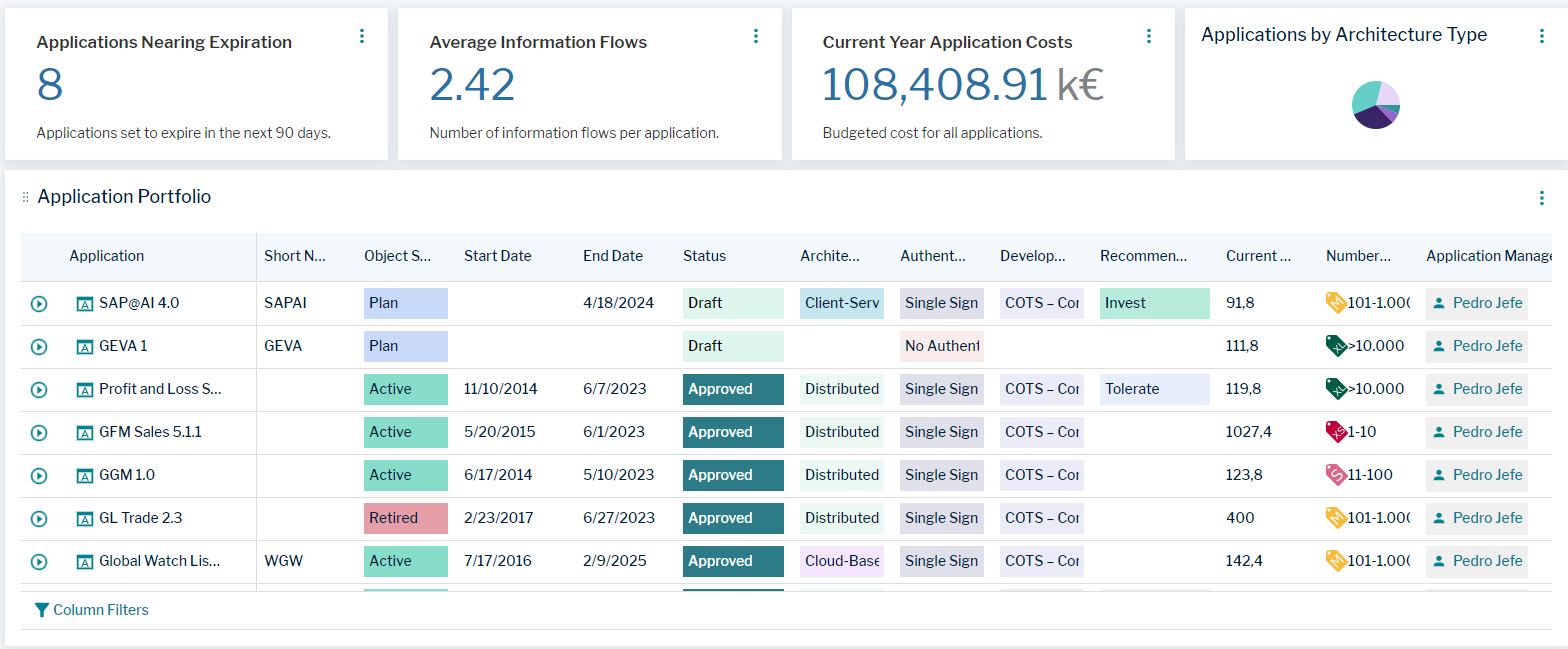1568x649 pixels.
Task: Open kebab menu on Applications Nearing Expiration card
Action: 362,37
